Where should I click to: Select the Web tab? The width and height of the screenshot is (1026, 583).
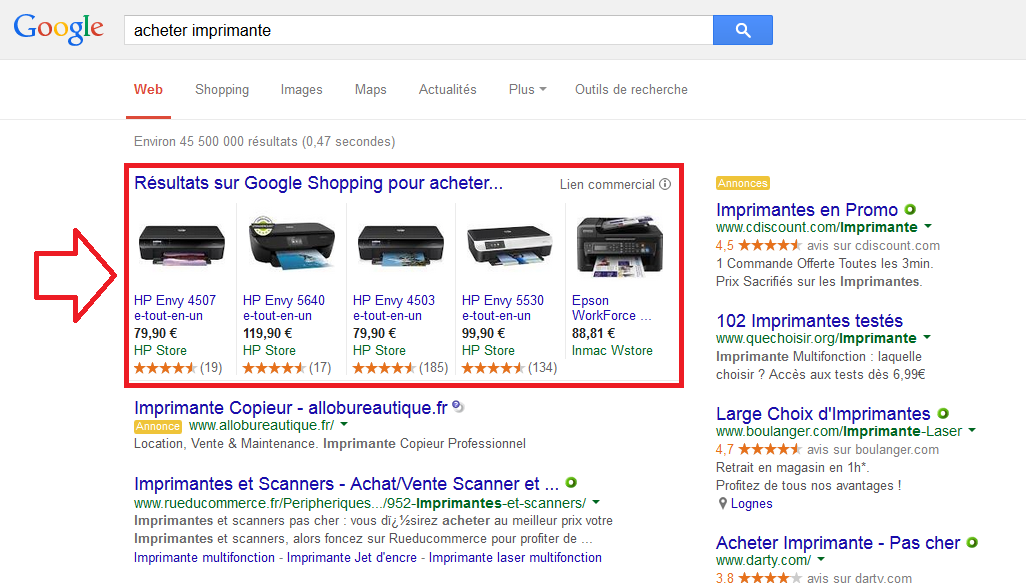tap(149, 90)
